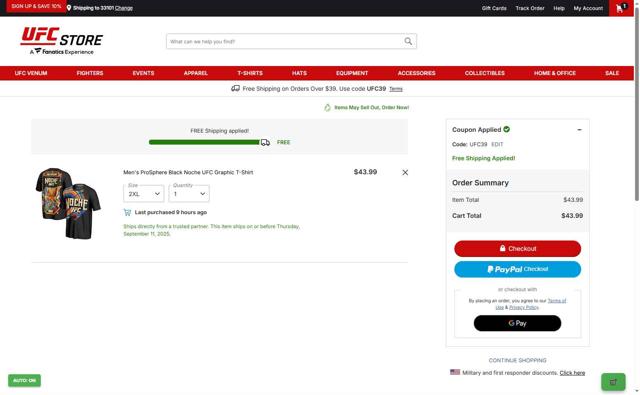The image size is (640, 395).
Task: Click the Free Shipping Applied! text
Action: 483,158
